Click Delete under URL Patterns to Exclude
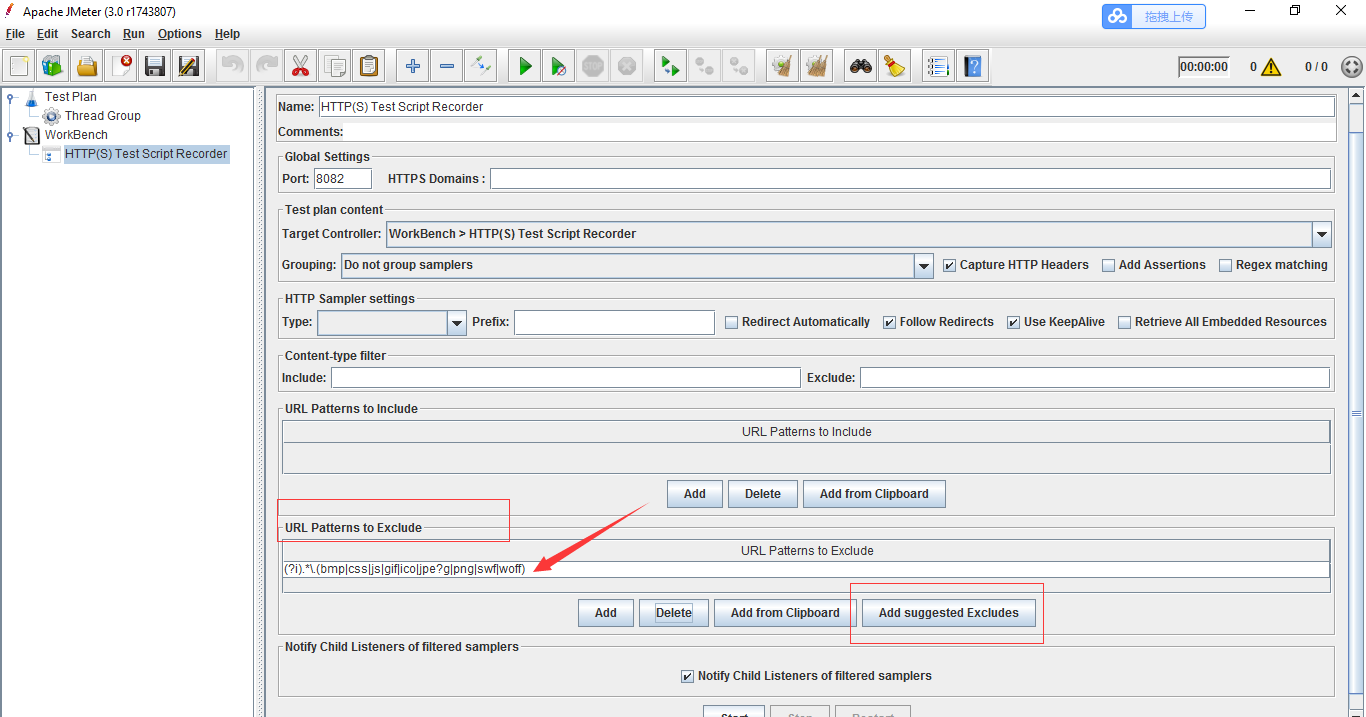The image size is (1366, 717). click(x=674, y=613)
